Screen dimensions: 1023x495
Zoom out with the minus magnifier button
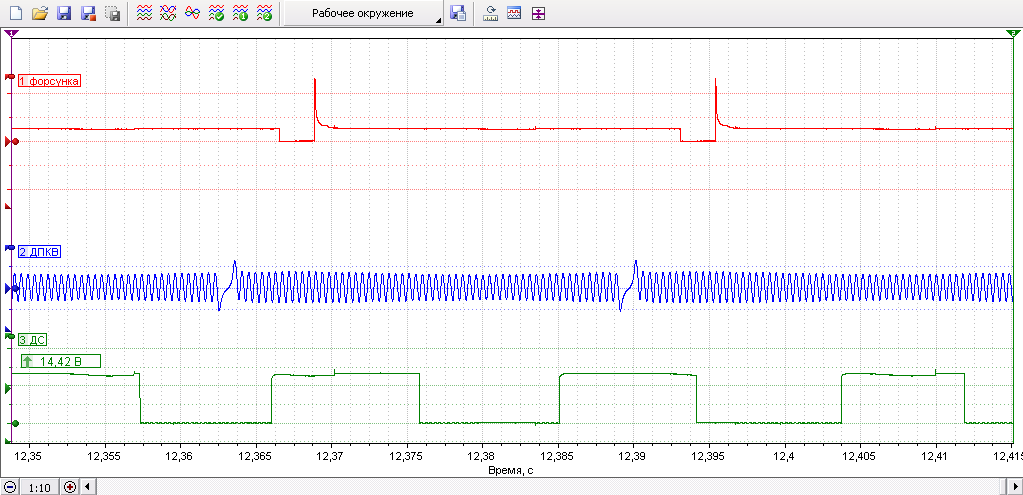10,487
